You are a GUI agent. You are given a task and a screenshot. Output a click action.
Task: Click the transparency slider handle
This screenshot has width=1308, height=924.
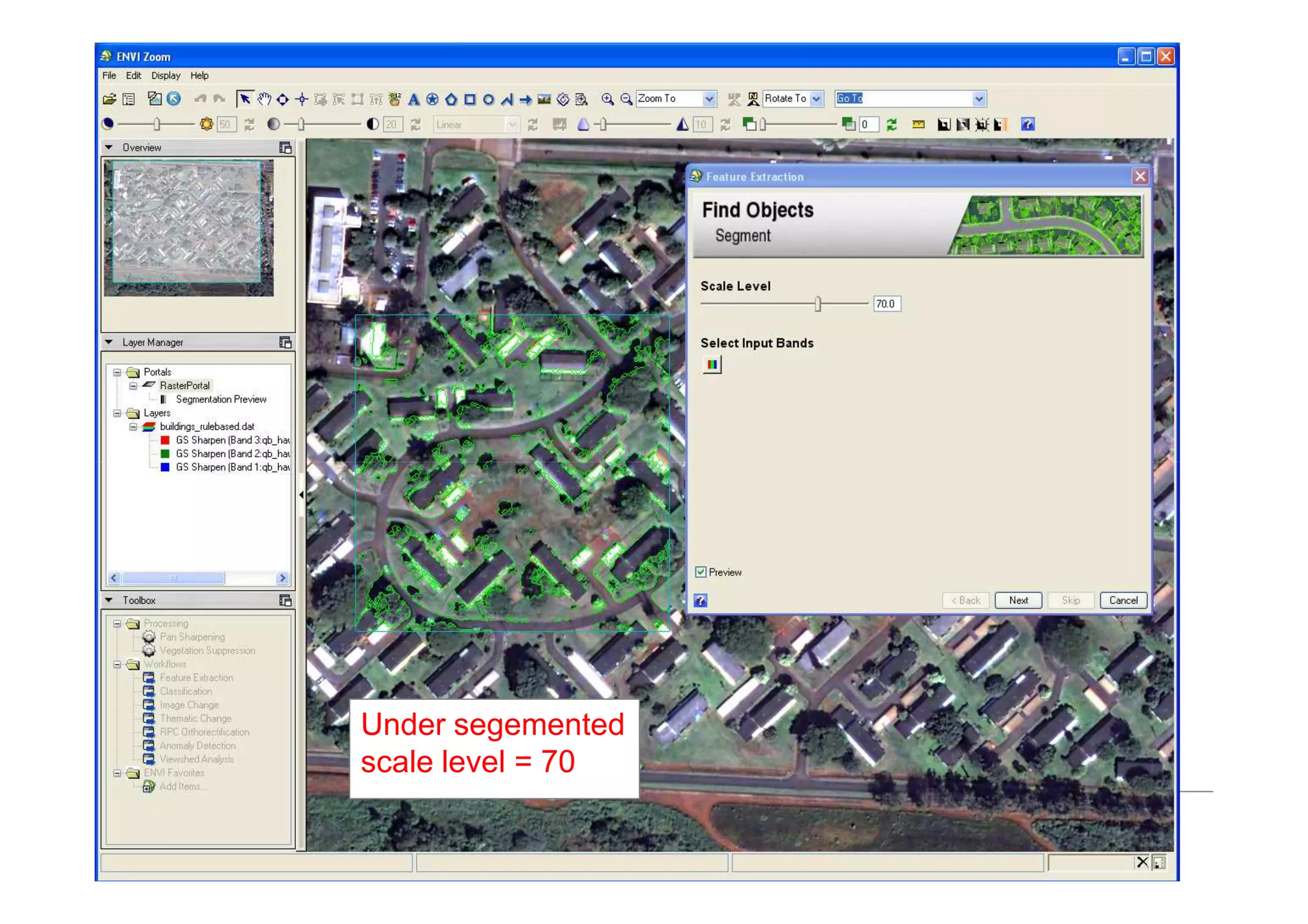tap(763, 125)
